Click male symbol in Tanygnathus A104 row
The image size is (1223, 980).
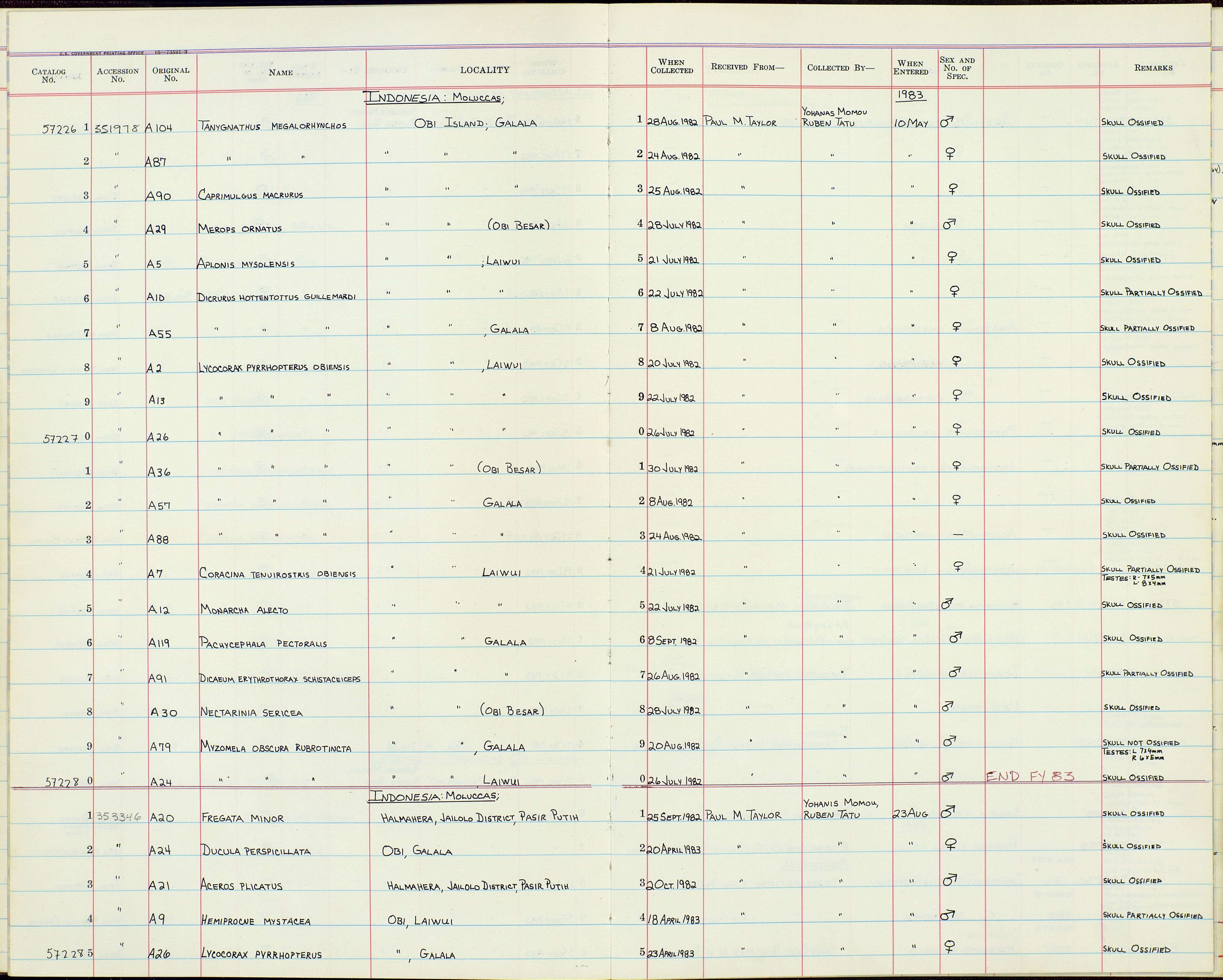pos(947,121)
